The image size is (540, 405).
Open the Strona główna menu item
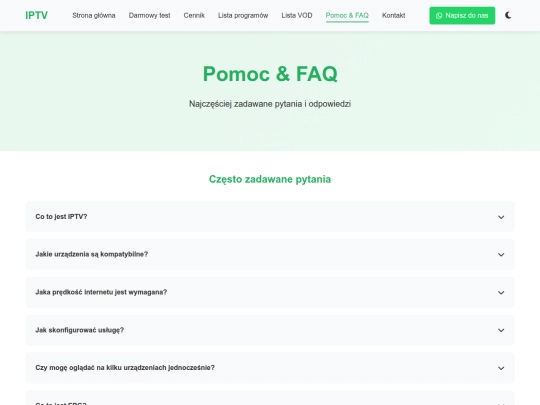point(94,15)
